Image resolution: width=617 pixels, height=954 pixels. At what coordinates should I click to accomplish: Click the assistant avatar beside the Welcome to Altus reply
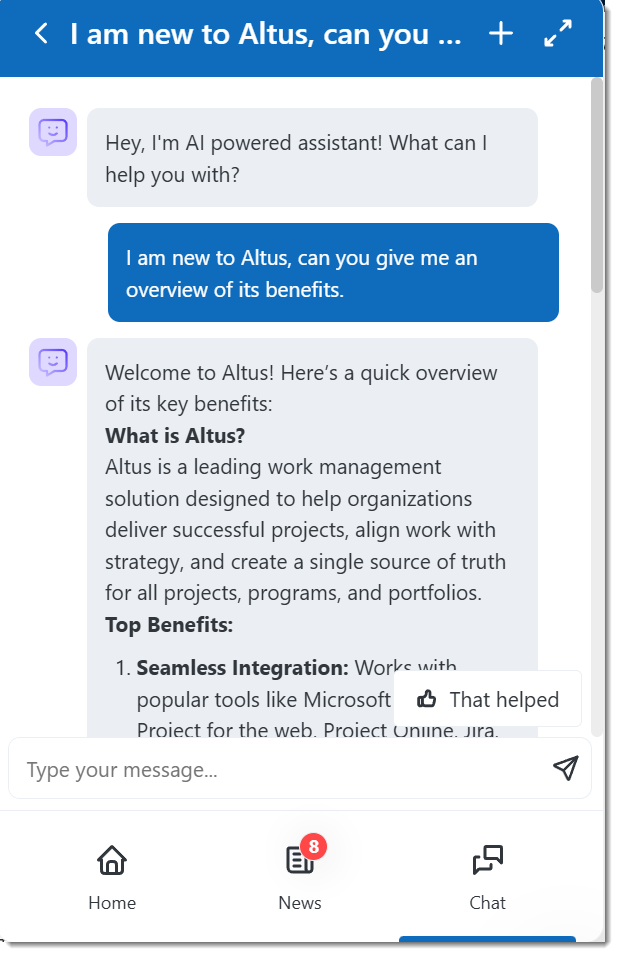tap(53, 362)
